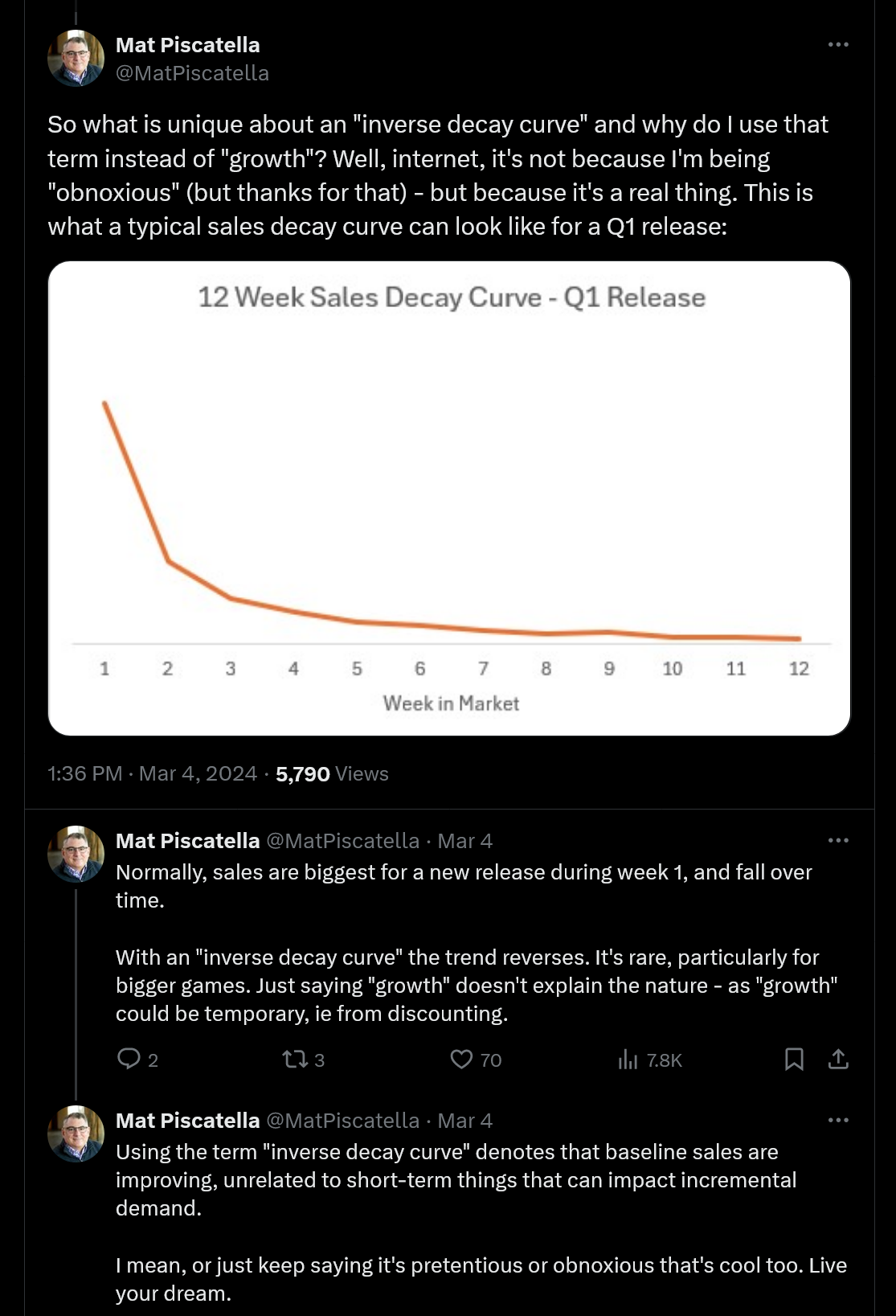Viewport: 896px width, 1316px height.
Task: Open avatar on the second reply
Action: [76, 1134]
